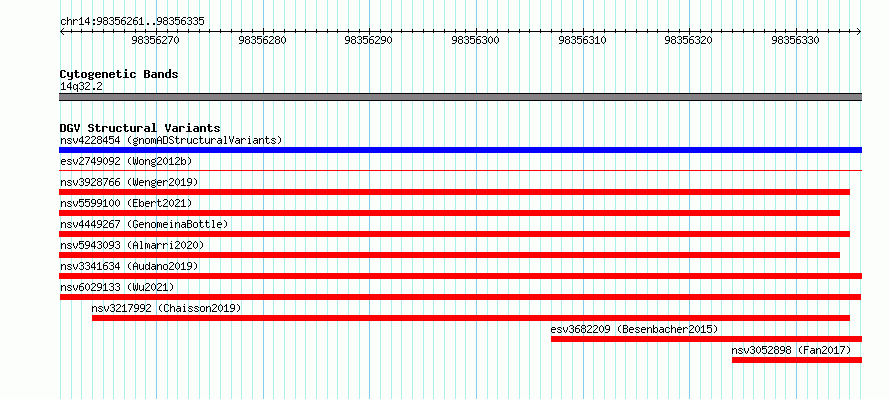Select the red bar under nsv4449267
The image size is (890, 399).
pyautogui.click(x=455, y=234)
